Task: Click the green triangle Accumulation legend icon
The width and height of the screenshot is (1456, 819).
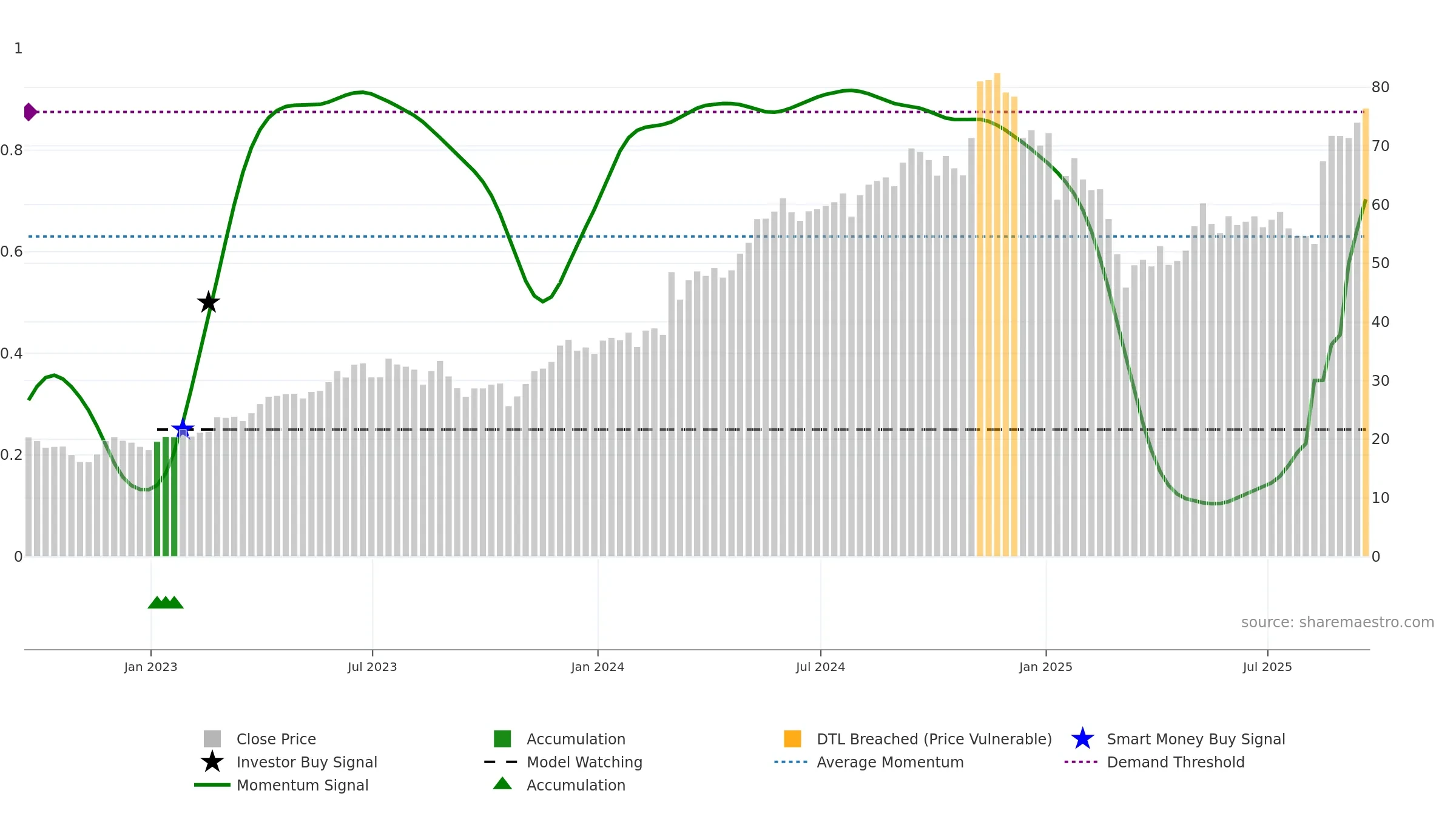Action: (502, 784)
